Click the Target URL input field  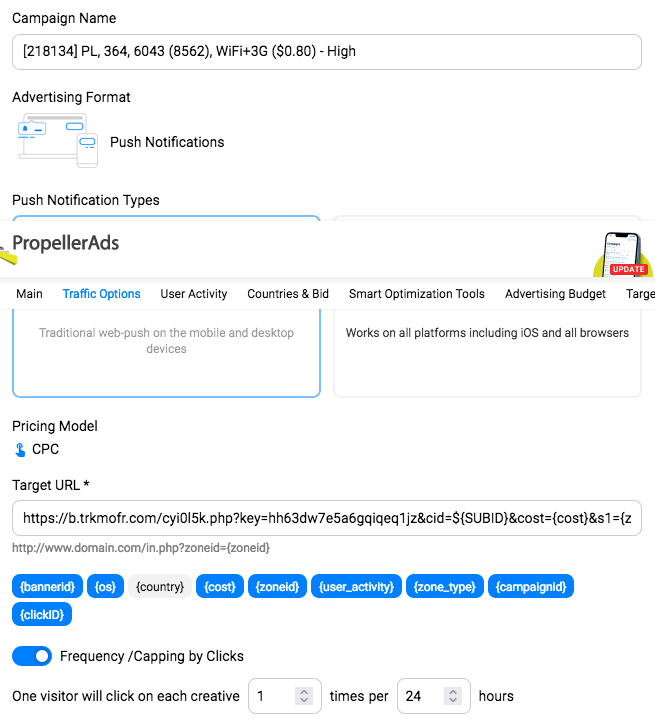click(x=327, y=518)
